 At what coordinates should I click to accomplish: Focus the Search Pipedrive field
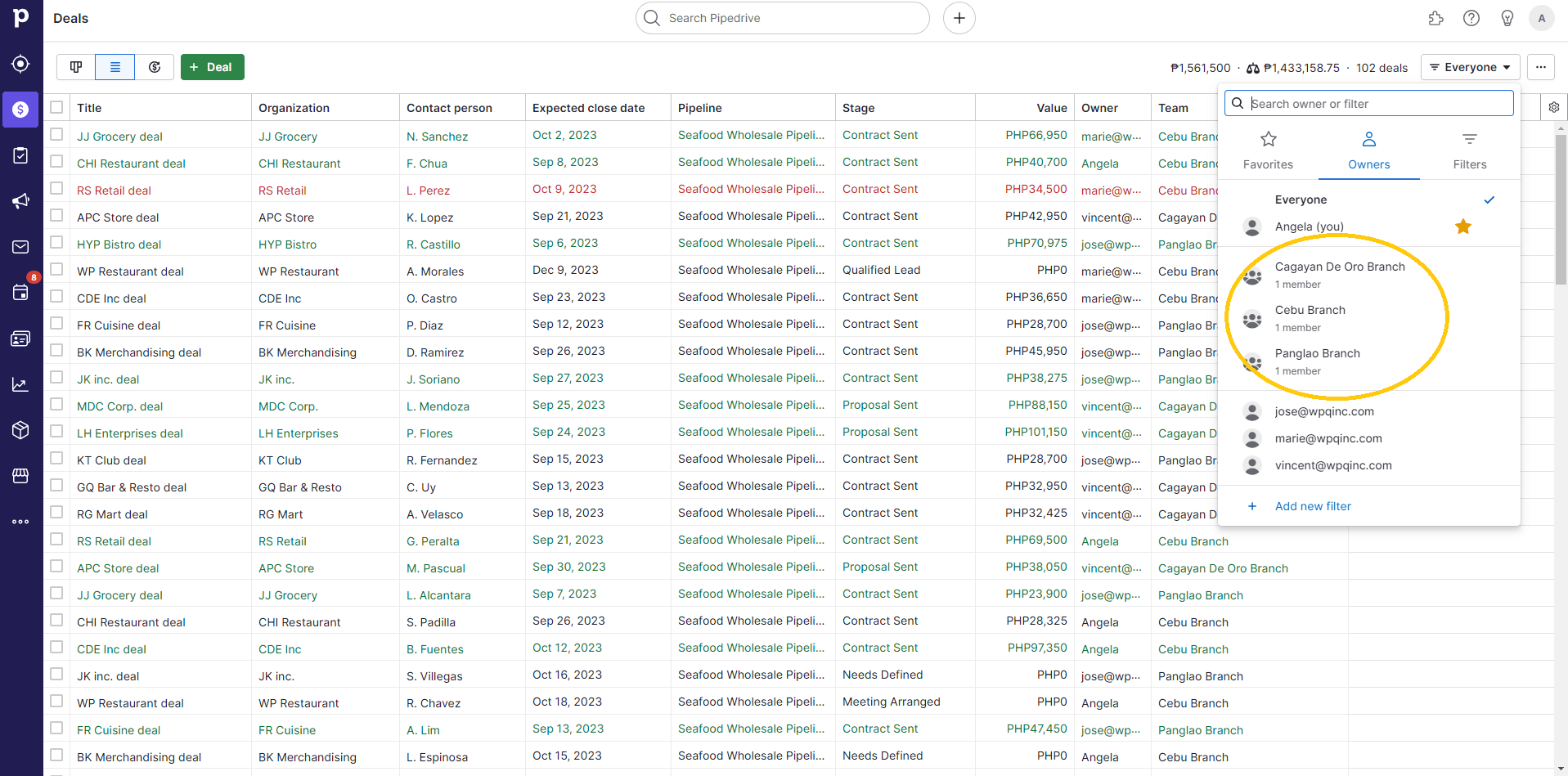(783, 18)
